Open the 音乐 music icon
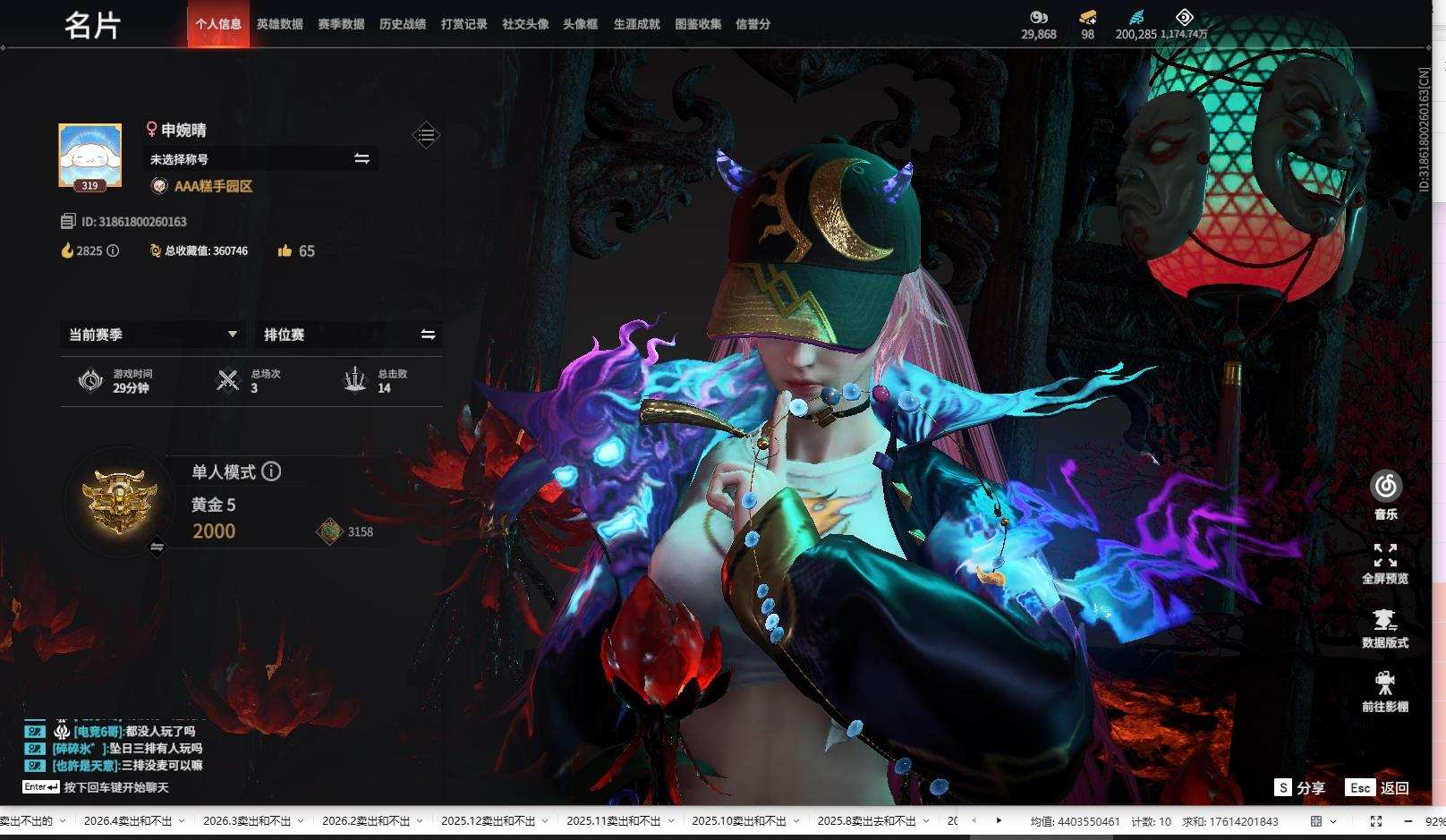Image resolution: width=1446 pixels, height=840 pixels. point(1385,487)
